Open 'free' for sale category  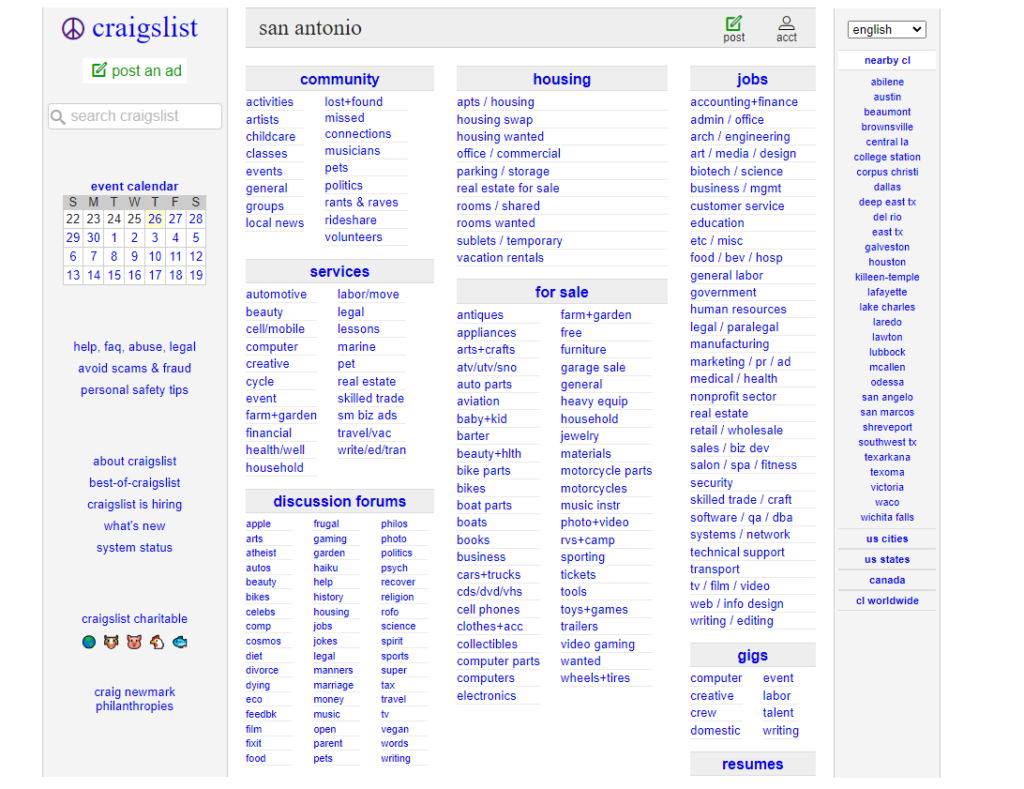[x=571, y=332]
